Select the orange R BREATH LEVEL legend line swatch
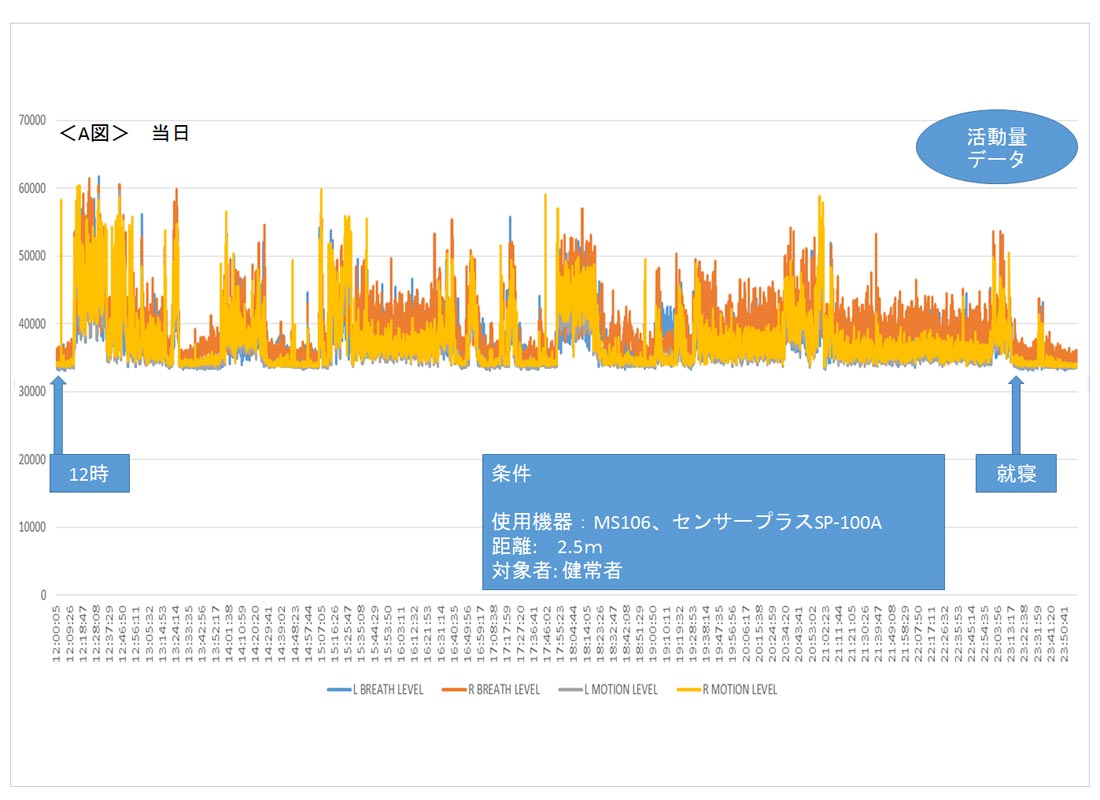The image size is (1100, 800). tap(454, 690)
